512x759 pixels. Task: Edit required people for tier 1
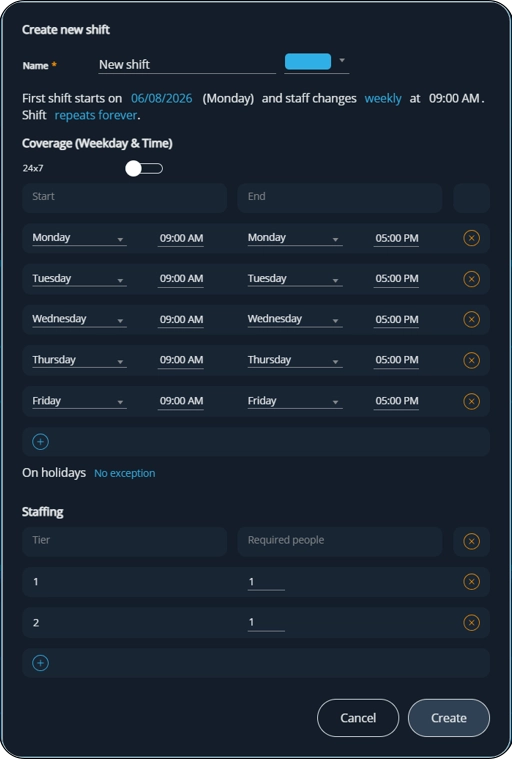[x=266, y=582]
